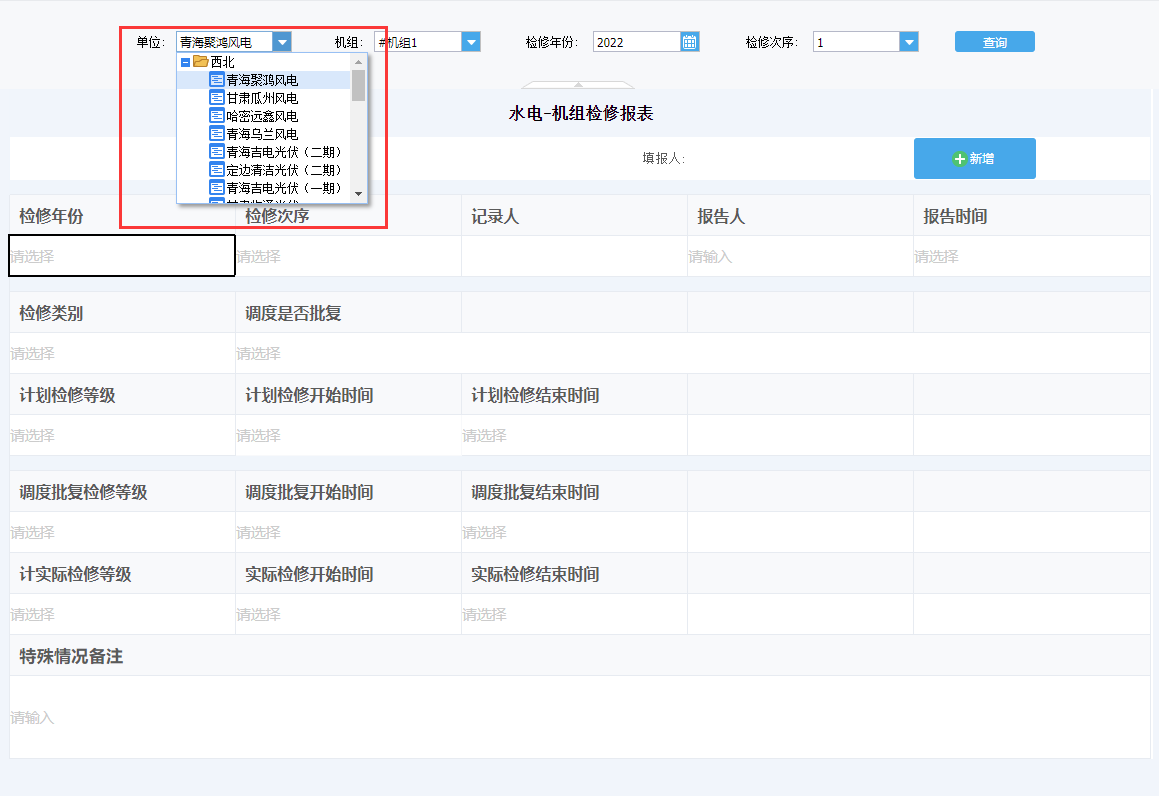This screenshot has height=796, width=1159.
Task: Select 青海乌兰风电 in the tree list
Action: point(262,134)
